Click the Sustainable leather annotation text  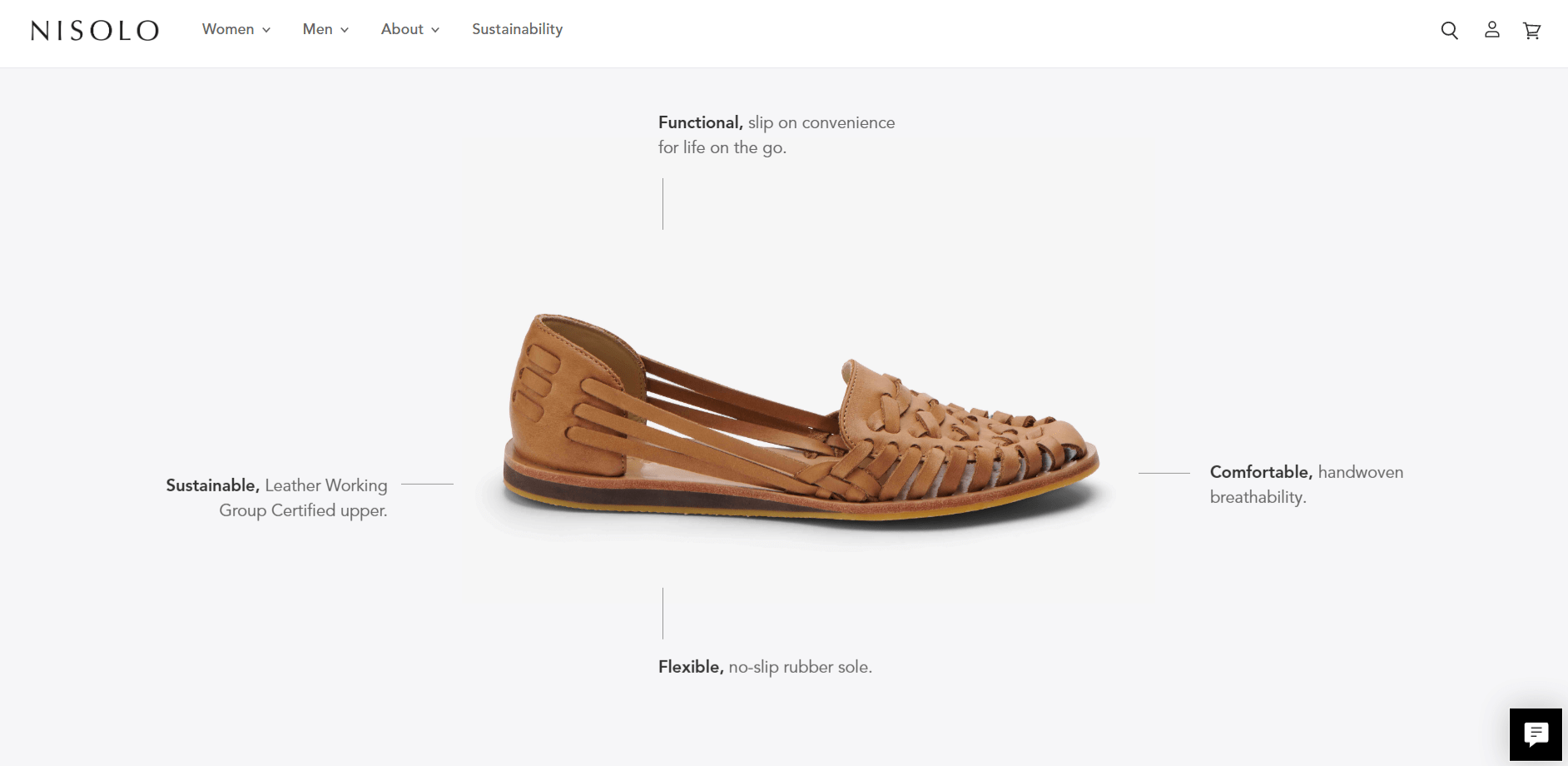[x=276, y=497]
